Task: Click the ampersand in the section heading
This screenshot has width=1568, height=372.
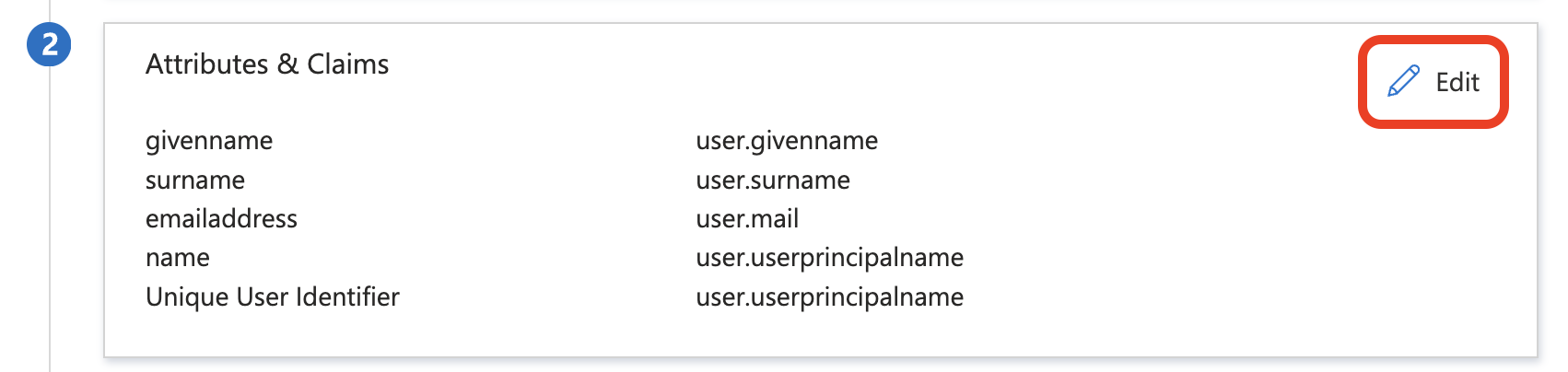Action: [x=288, y=64]
